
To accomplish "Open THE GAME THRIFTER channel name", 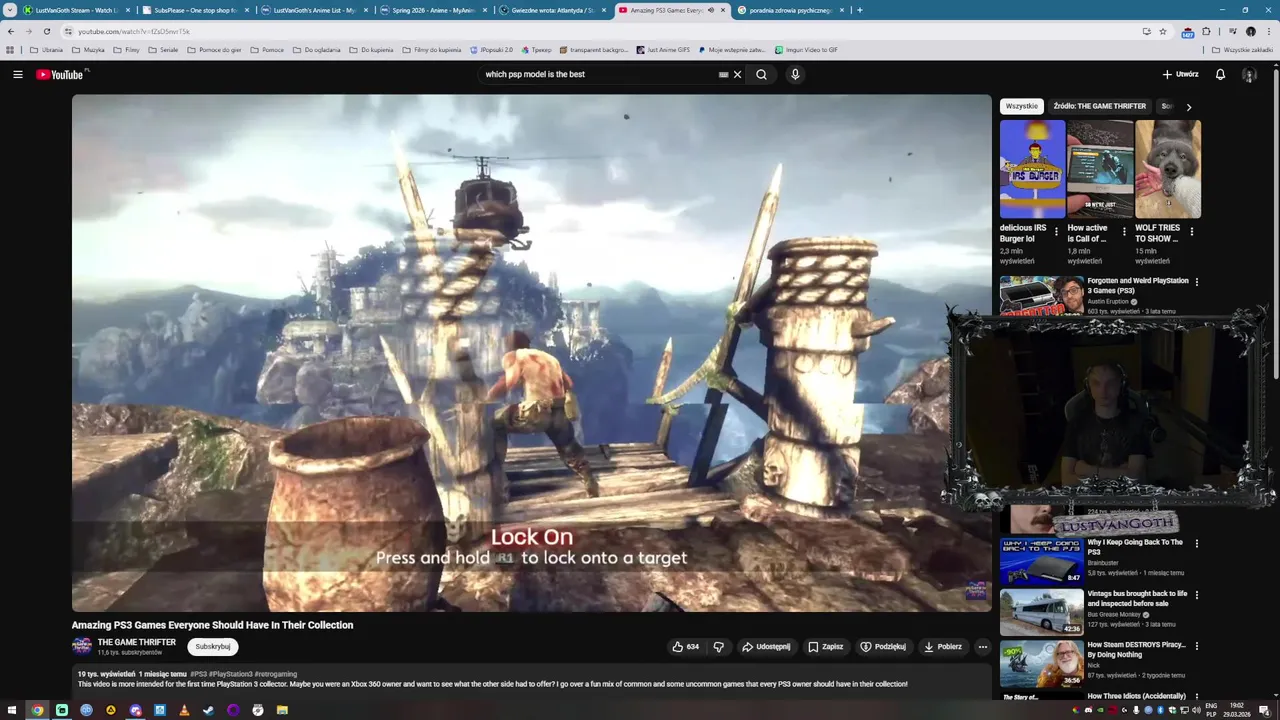I will point(137,642).
